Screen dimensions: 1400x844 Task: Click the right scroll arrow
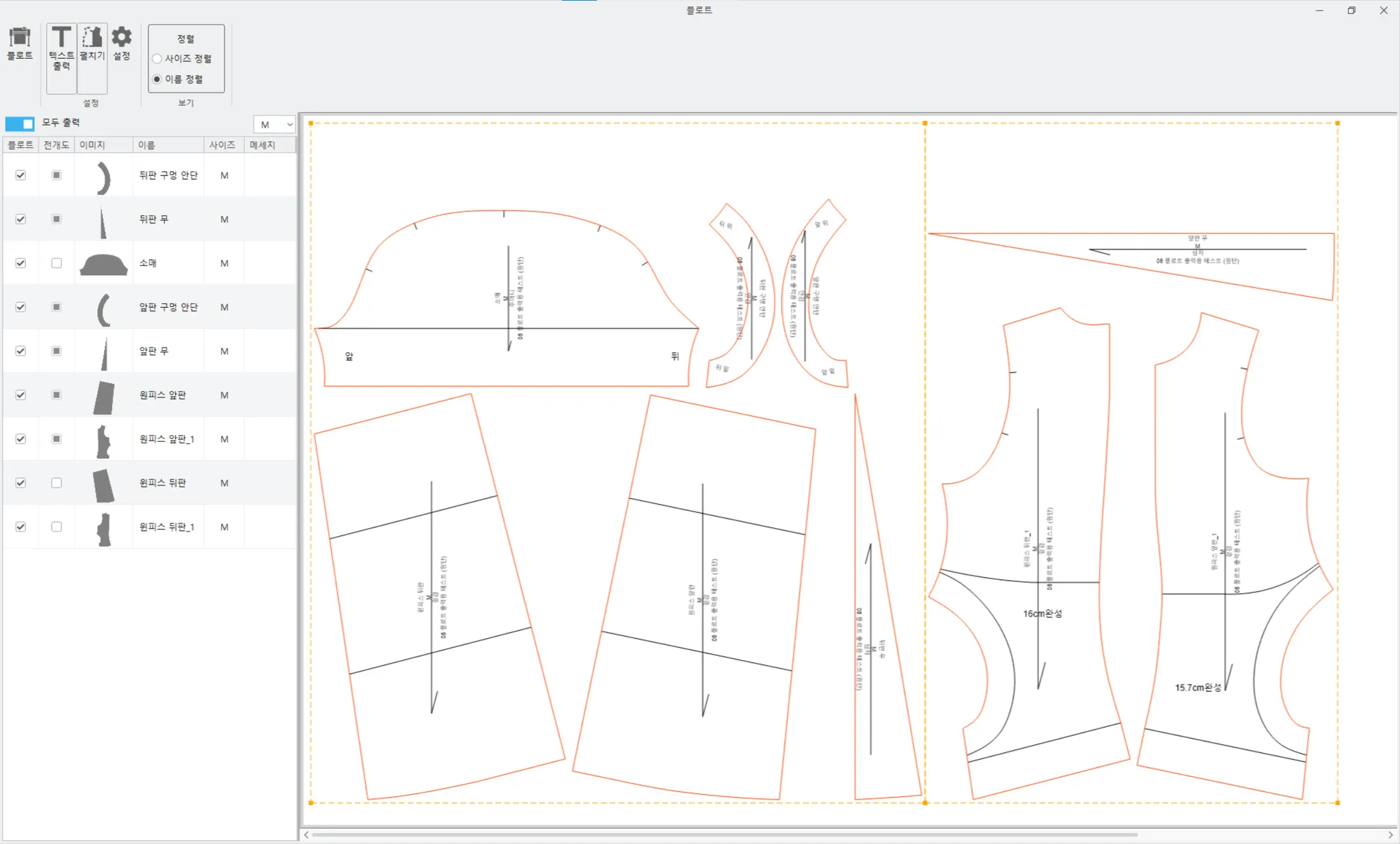[1390, 834]
